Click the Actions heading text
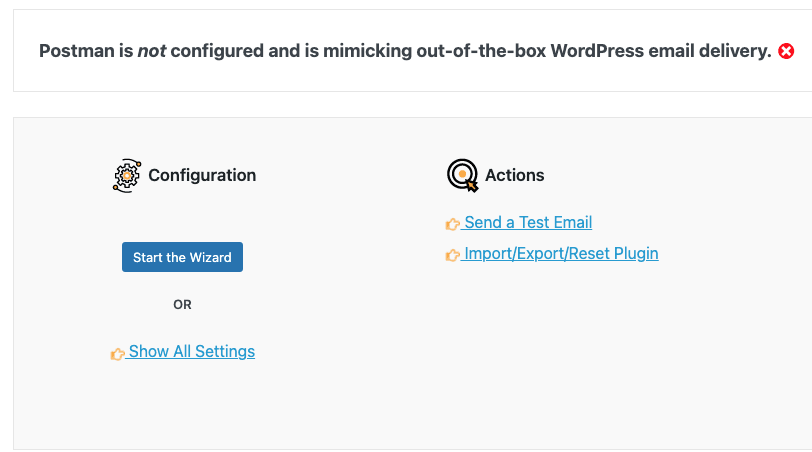The height and width of the screenshot is (452, 812). point(514,175)
